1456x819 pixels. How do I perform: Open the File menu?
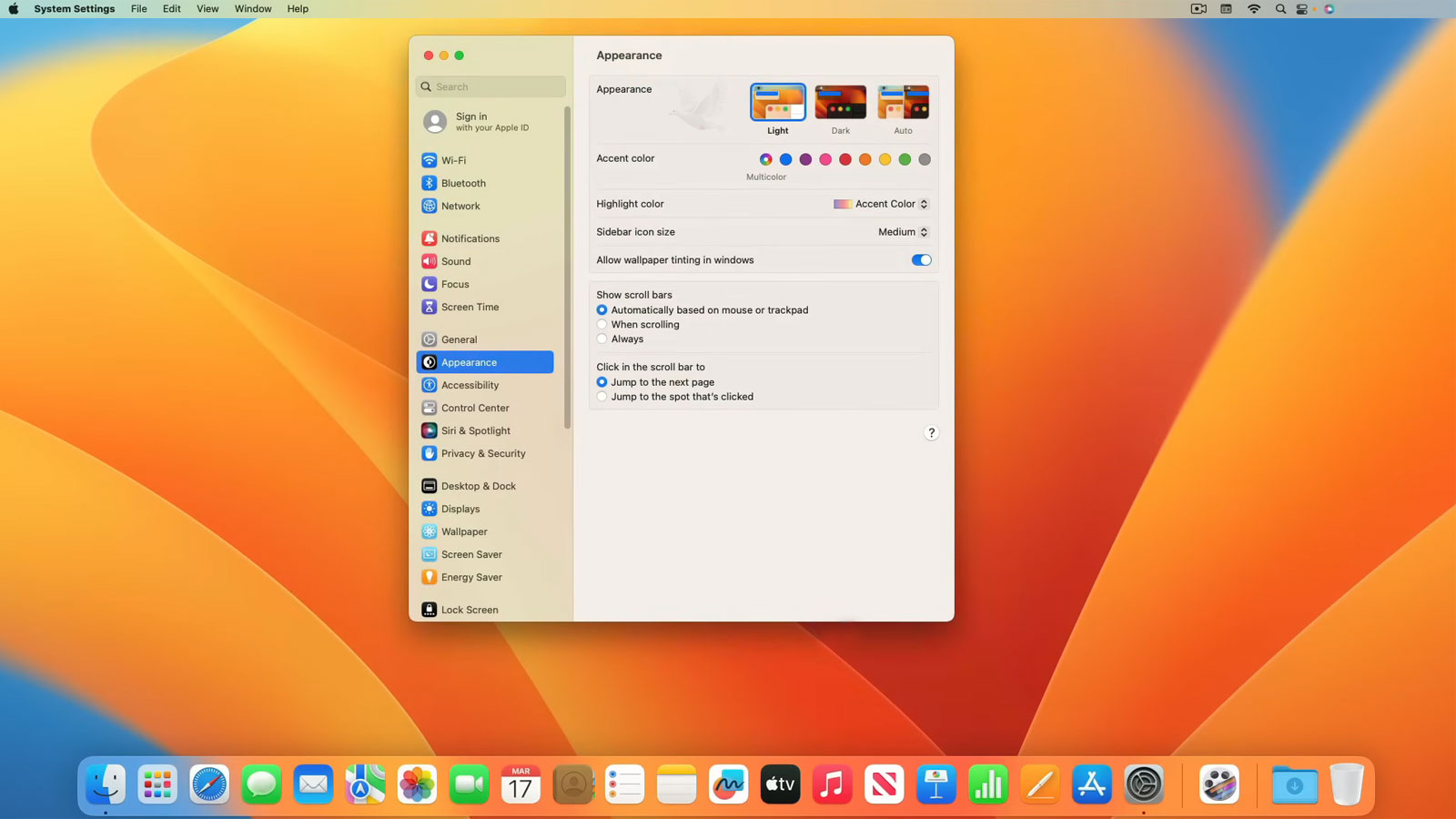point(138,9)
